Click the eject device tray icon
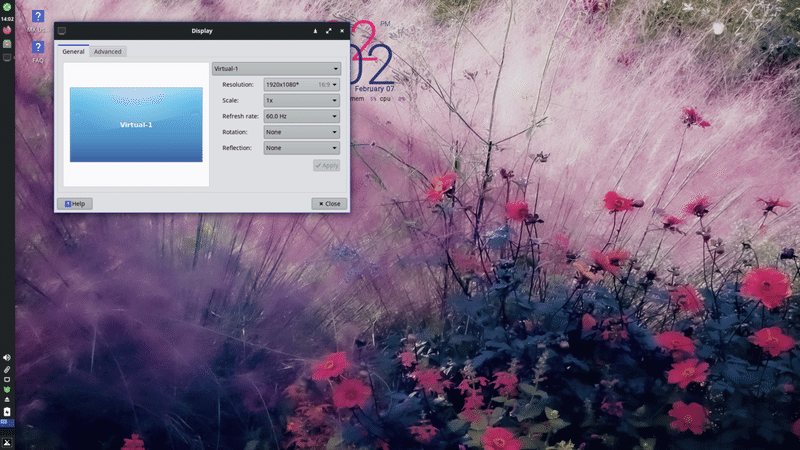Screen dimensions: 800x450 (x=7, y=400)
